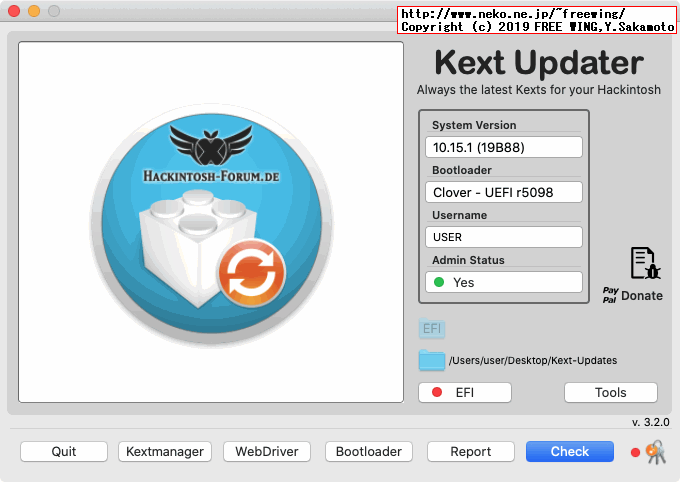This screenshot has height=482, width=680.
Task: Click the Bootloader field Clover - UEFI r5098
Action: [x=504, y=192]
